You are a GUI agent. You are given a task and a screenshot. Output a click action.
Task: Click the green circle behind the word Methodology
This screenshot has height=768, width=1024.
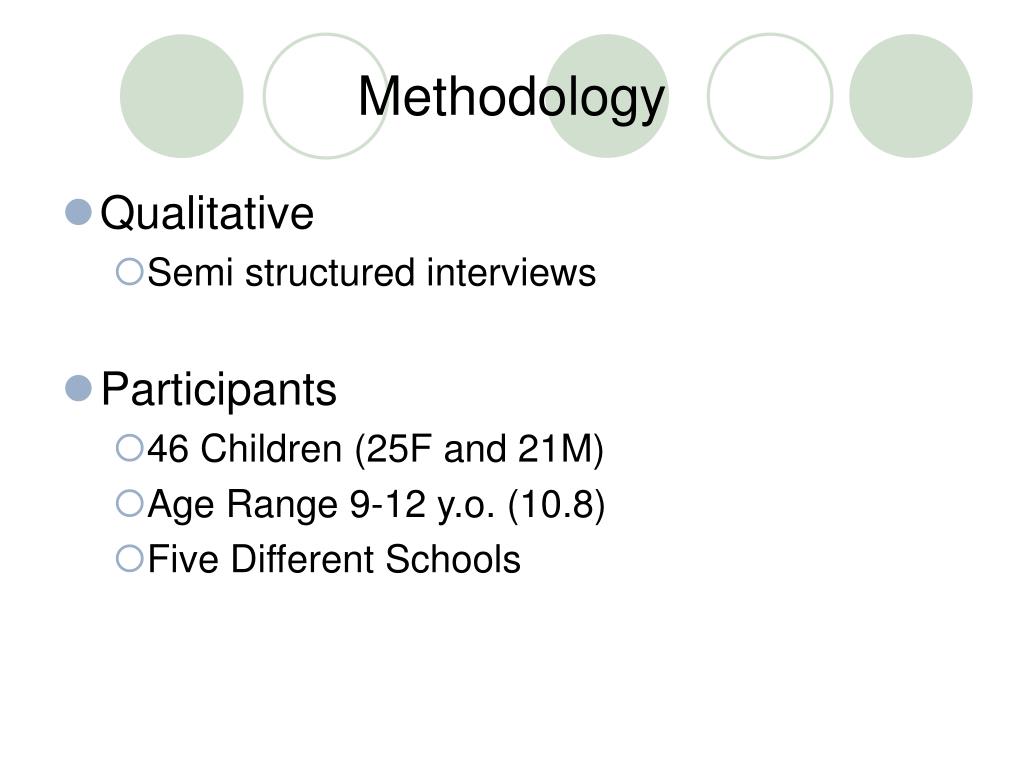(x=607, y=96)
